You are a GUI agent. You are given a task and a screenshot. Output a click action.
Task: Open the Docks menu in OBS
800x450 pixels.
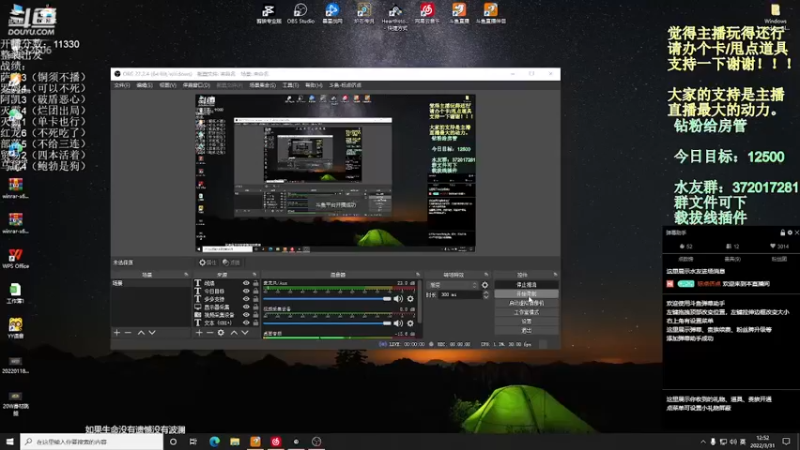[196, 85]
